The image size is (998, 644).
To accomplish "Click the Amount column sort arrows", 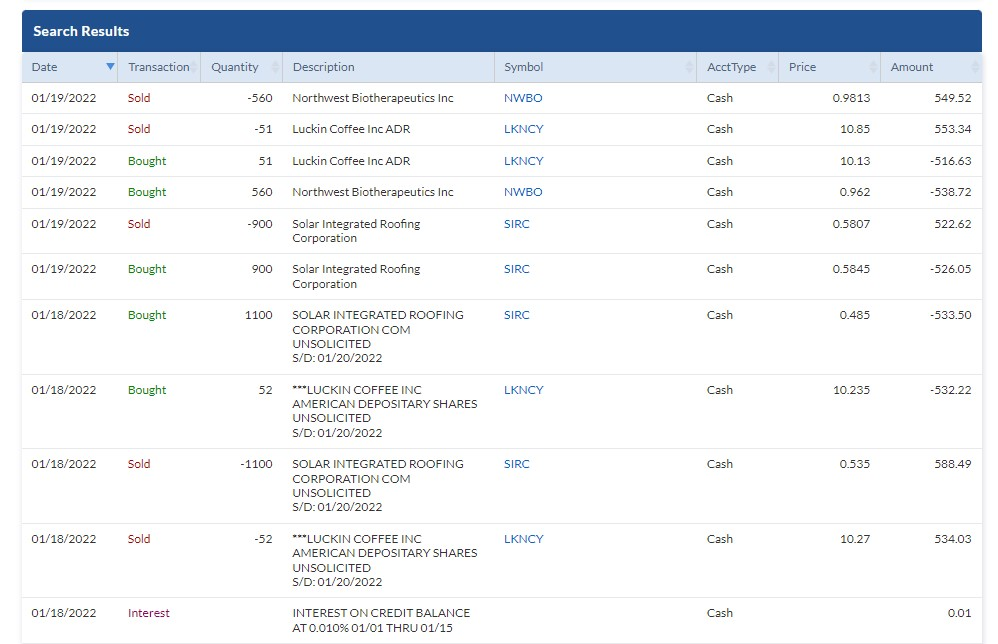I will tap(975, 67).
